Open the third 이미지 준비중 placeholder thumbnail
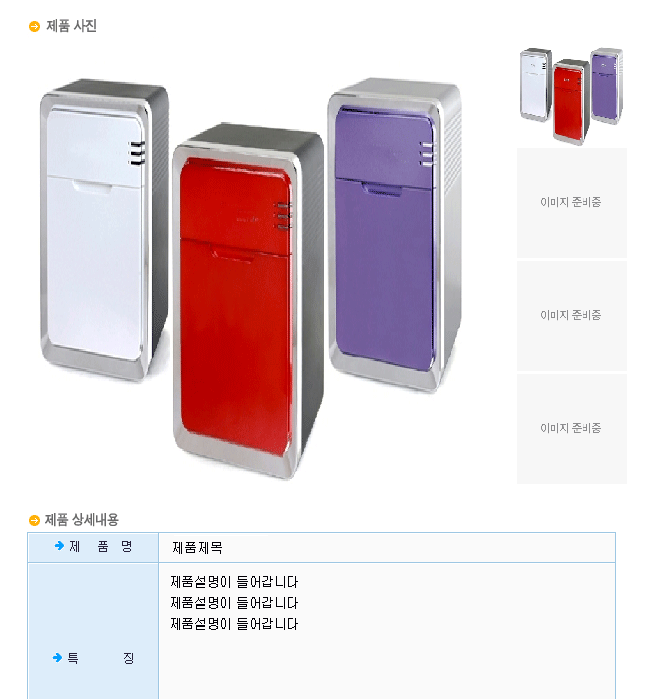This screenshot has width=646, height=699. (572, 429)
